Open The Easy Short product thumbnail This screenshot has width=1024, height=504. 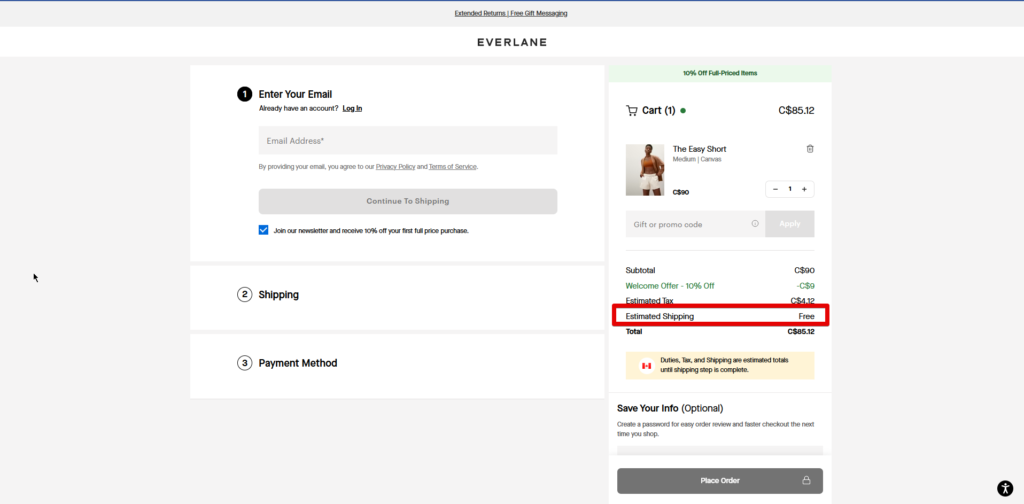click(644, 170)
